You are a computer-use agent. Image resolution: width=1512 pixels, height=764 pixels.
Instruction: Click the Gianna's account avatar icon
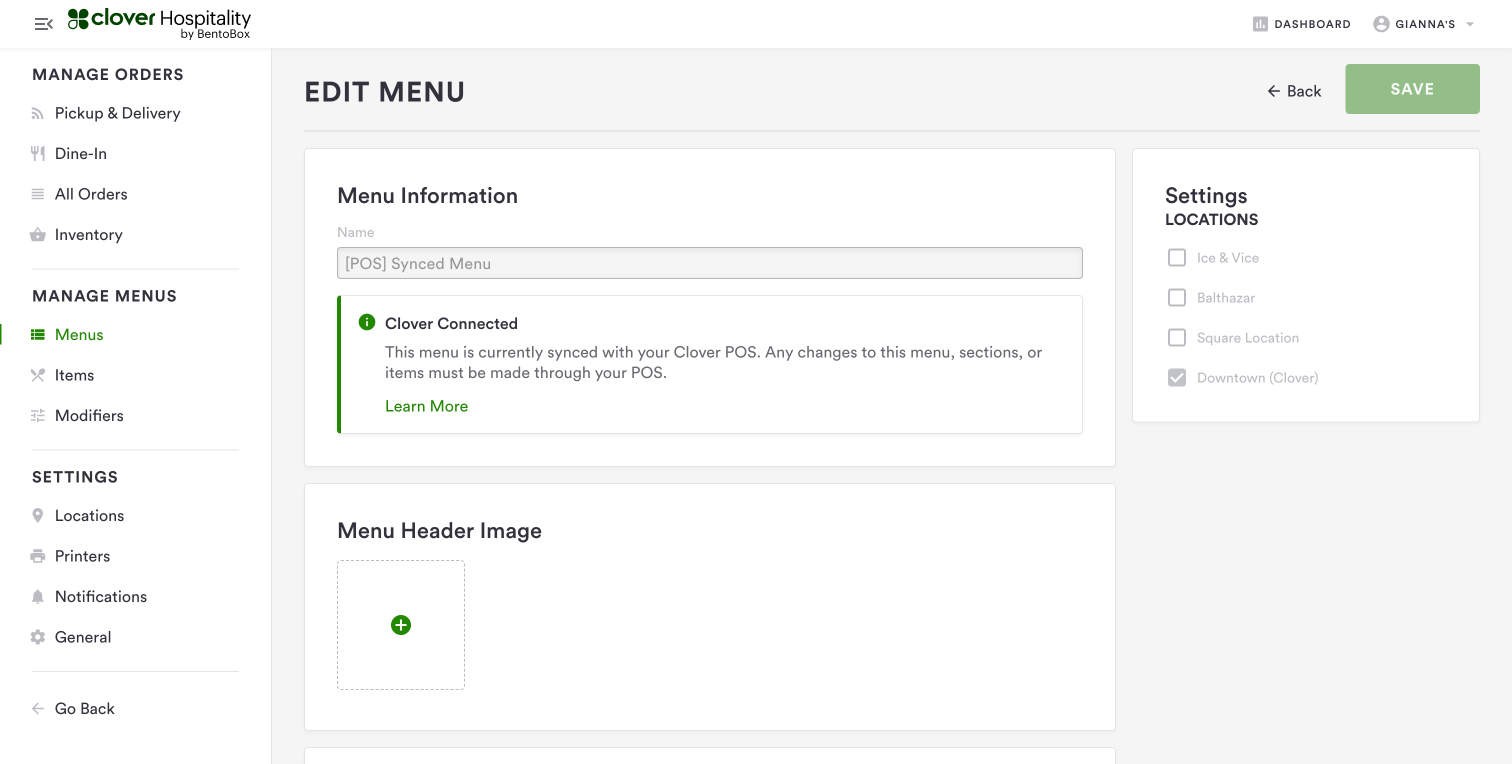1381,24
